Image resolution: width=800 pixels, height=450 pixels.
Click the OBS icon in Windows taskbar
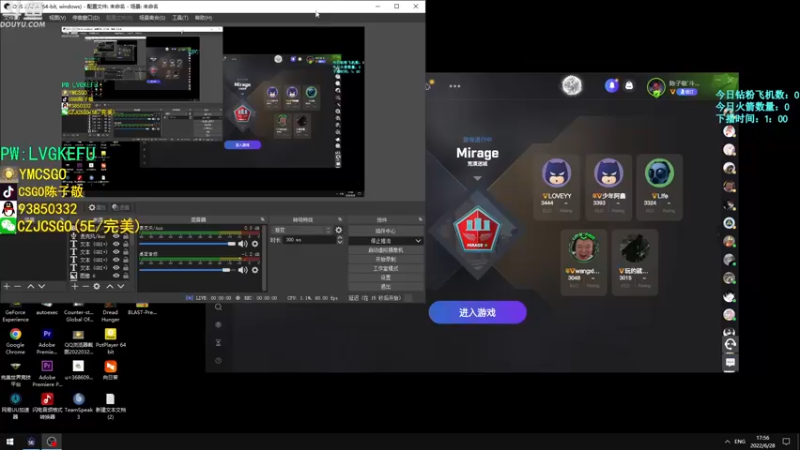pos(52,441)
